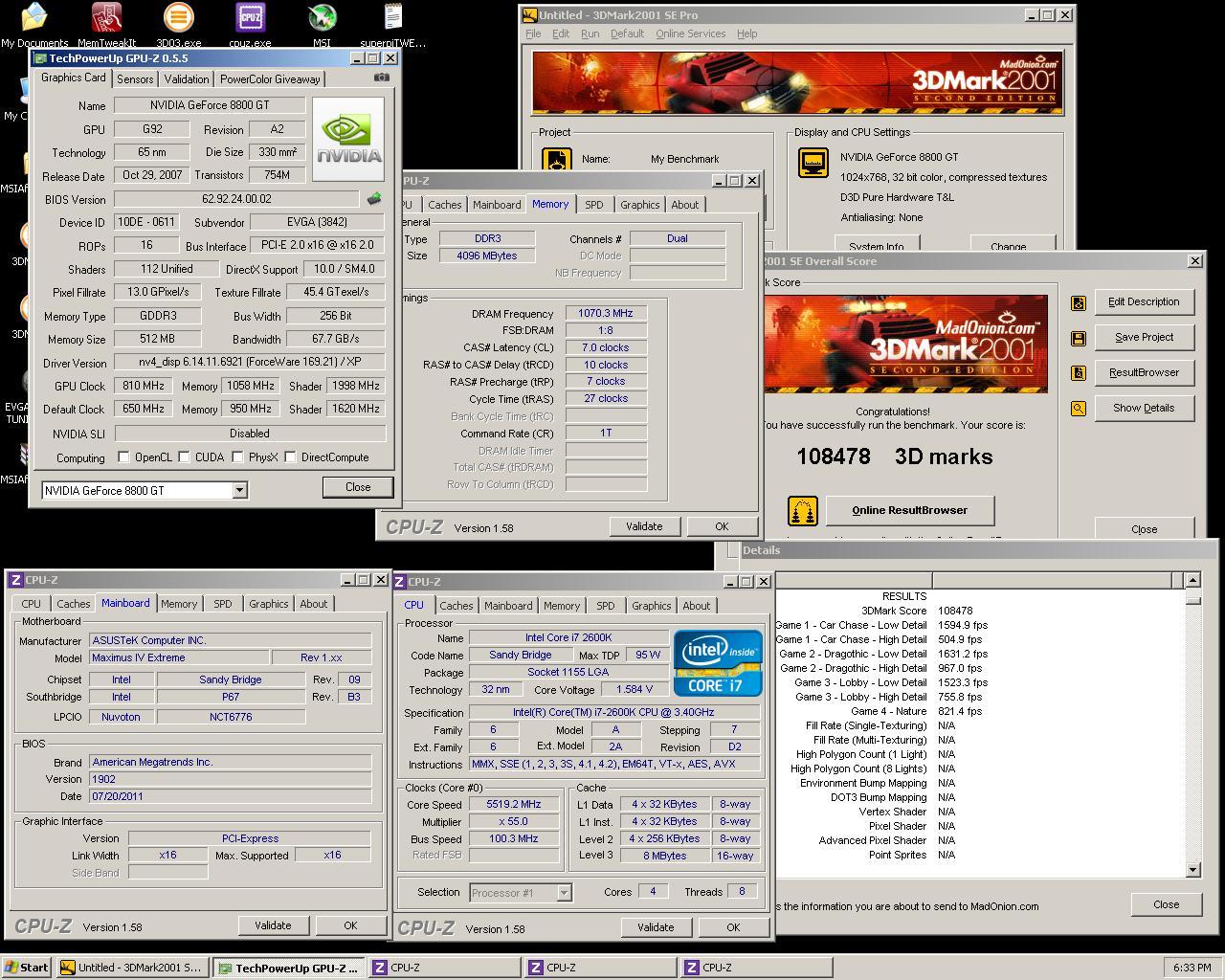Select the Caches tab in CPU-Z CPU window
1225x980 pixels.
pyautogui.click(x=457, y=606)
